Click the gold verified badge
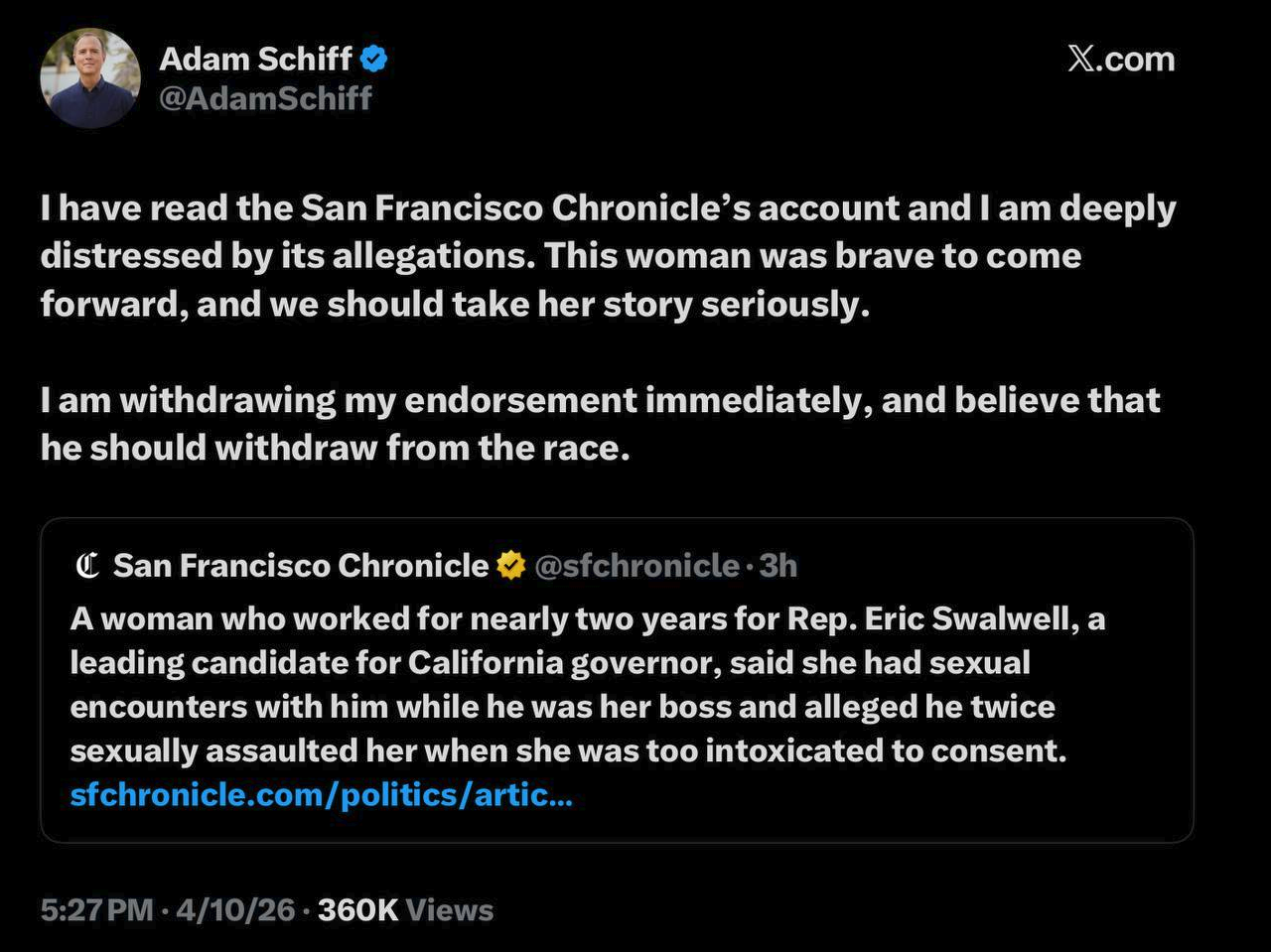The width and height of the screenshot is (1271, 952). click(x=510, y=566)
